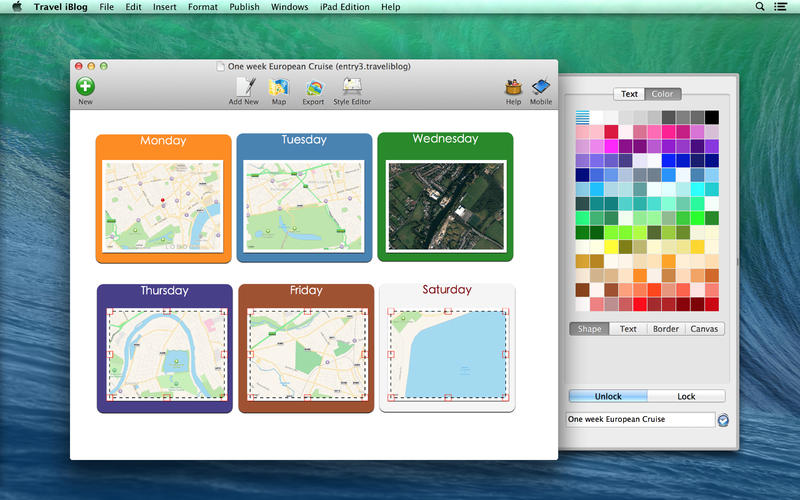Viewport: 800px width, 500px height.
Task: Open the Style Editor from the toolbar
Action: coord(352,87)
